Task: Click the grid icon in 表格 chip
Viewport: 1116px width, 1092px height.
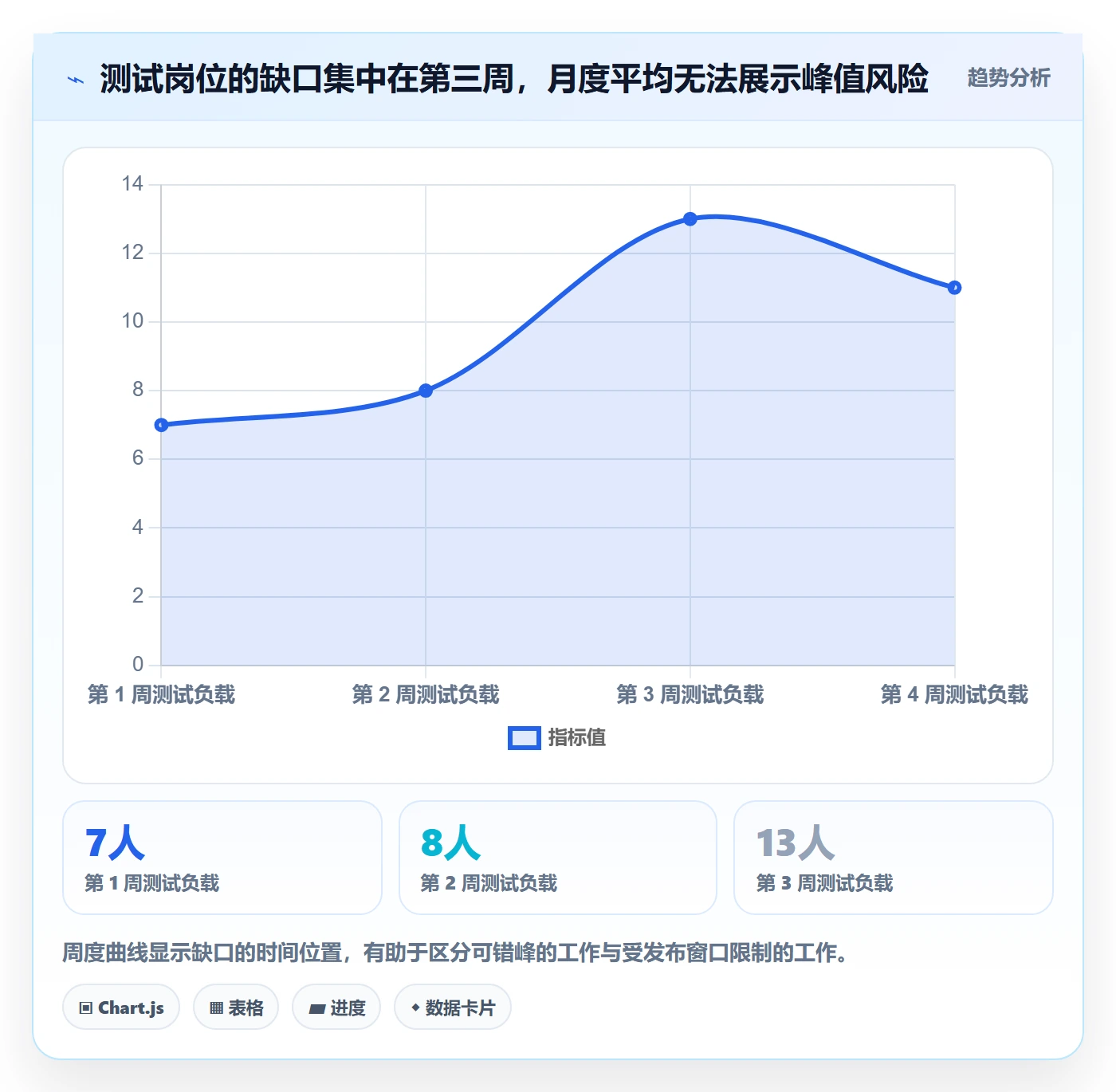Action: pyautogui.click(x=216, y=1008)
